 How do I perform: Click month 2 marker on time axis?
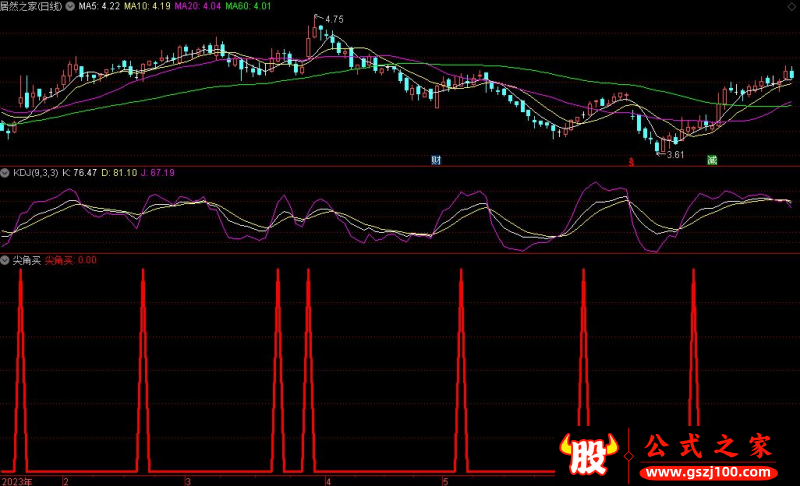66,481
